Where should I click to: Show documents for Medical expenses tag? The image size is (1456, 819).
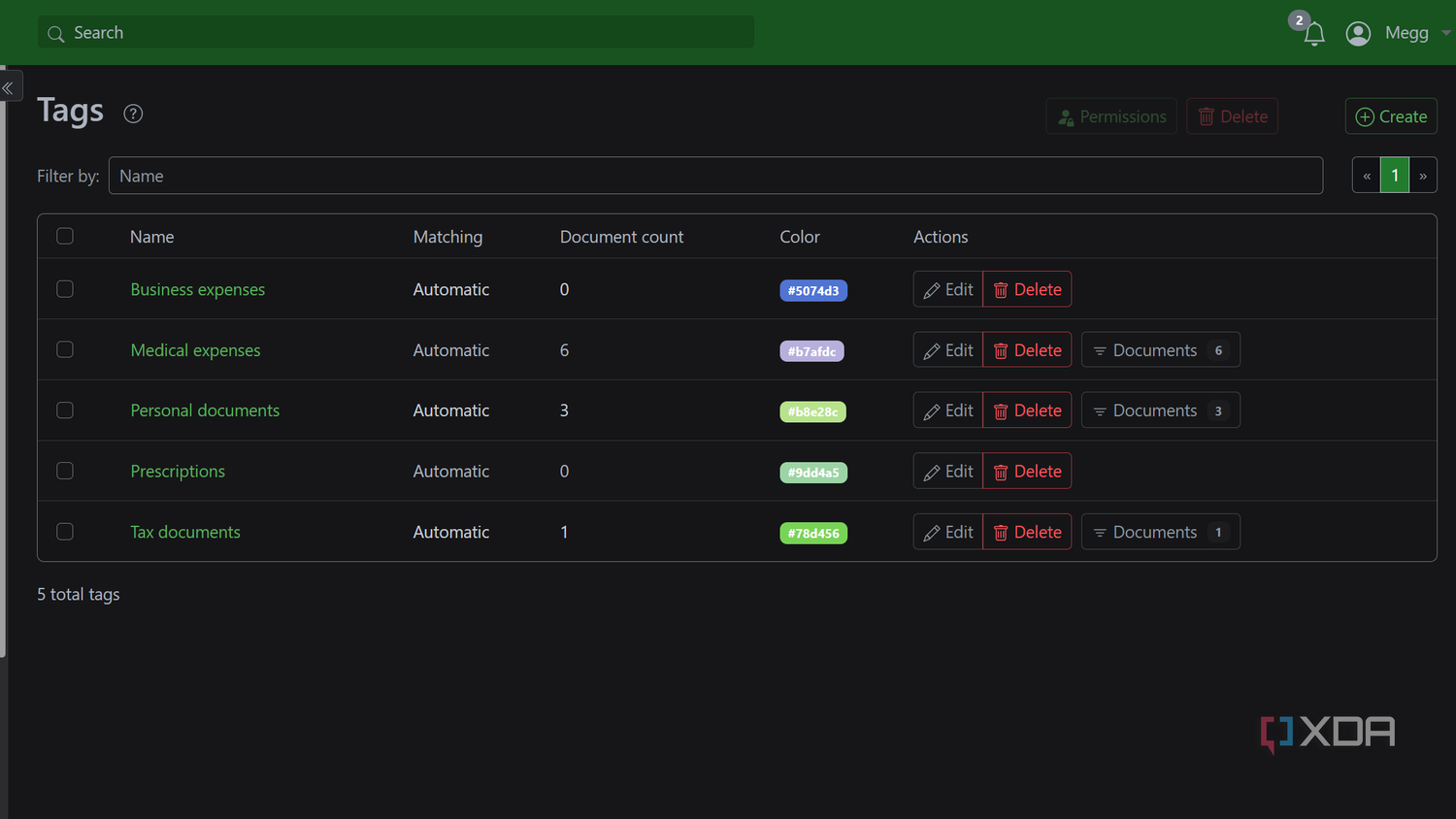(1161, 350)
